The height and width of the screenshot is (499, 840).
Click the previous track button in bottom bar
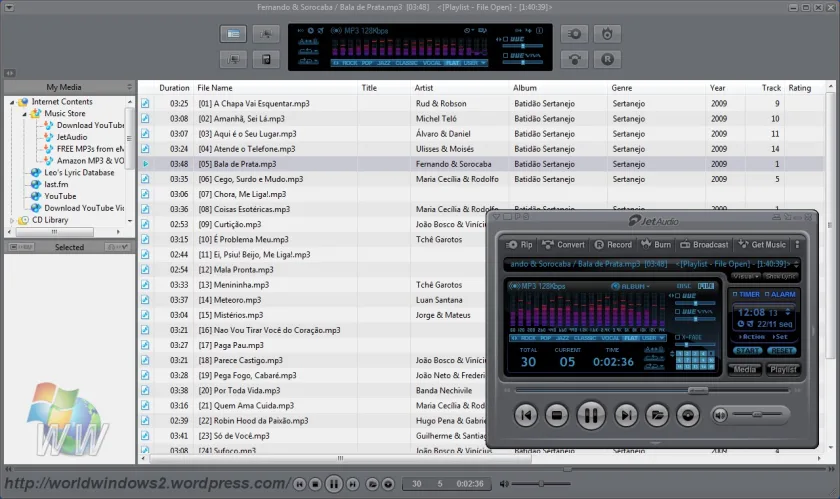(299, 484)
